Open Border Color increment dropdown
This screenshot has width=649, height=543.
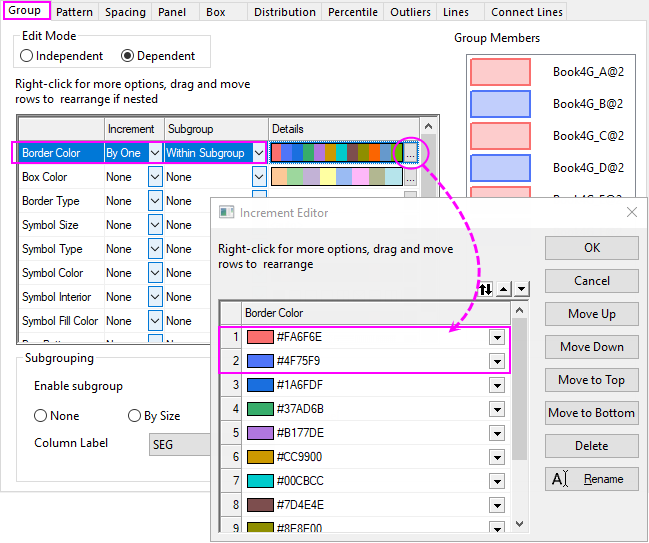click(x=155, y=153)
